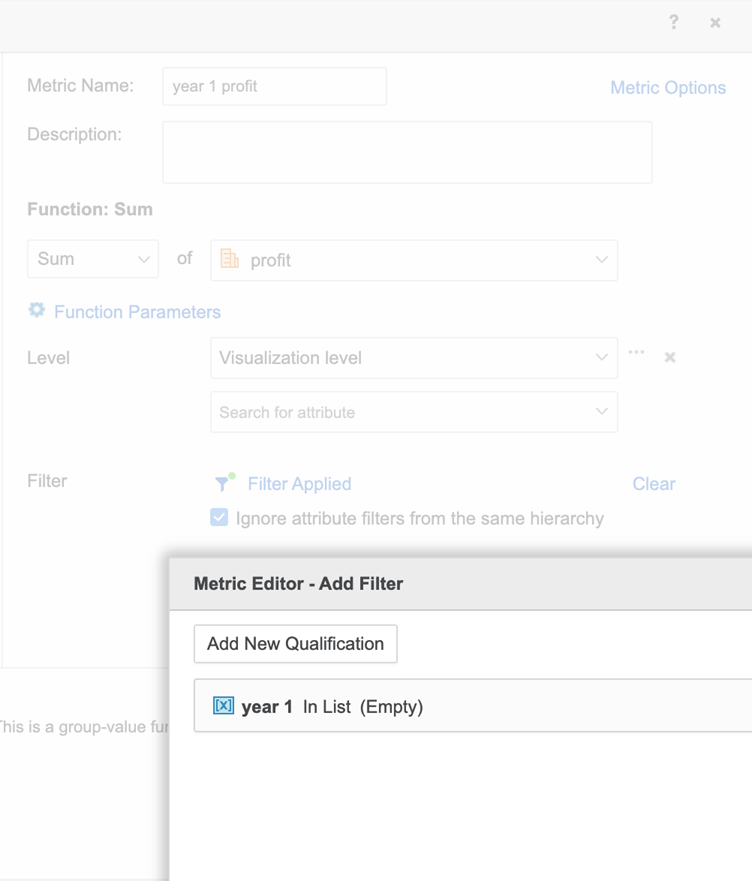This screenshot has height=881, width=752.
Task: Click the Function Parameters link
Action: (x=137, y=312)
